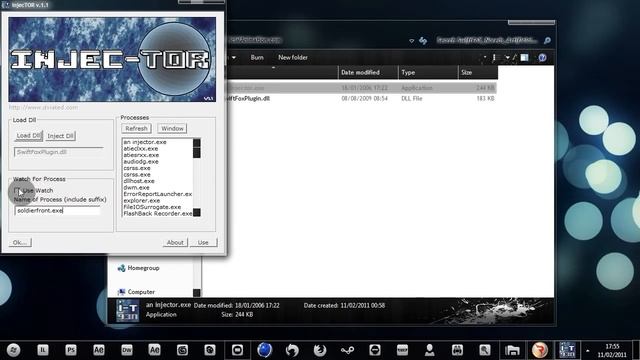Viewport: 640px width, 360px height.
Task: Open Explorer address bar history dropdown
Action: click(411, 40)
